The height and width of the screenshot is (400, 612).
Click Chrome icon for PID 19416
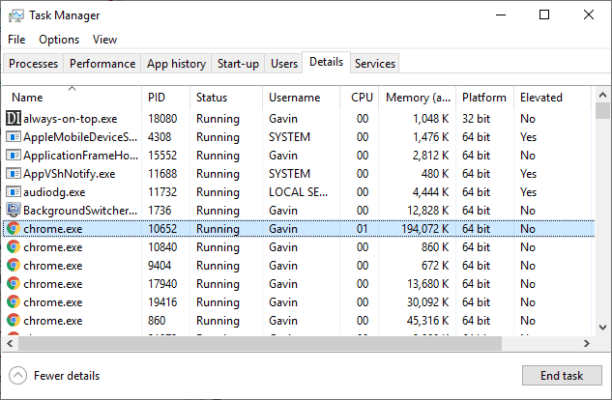point(13,301)
